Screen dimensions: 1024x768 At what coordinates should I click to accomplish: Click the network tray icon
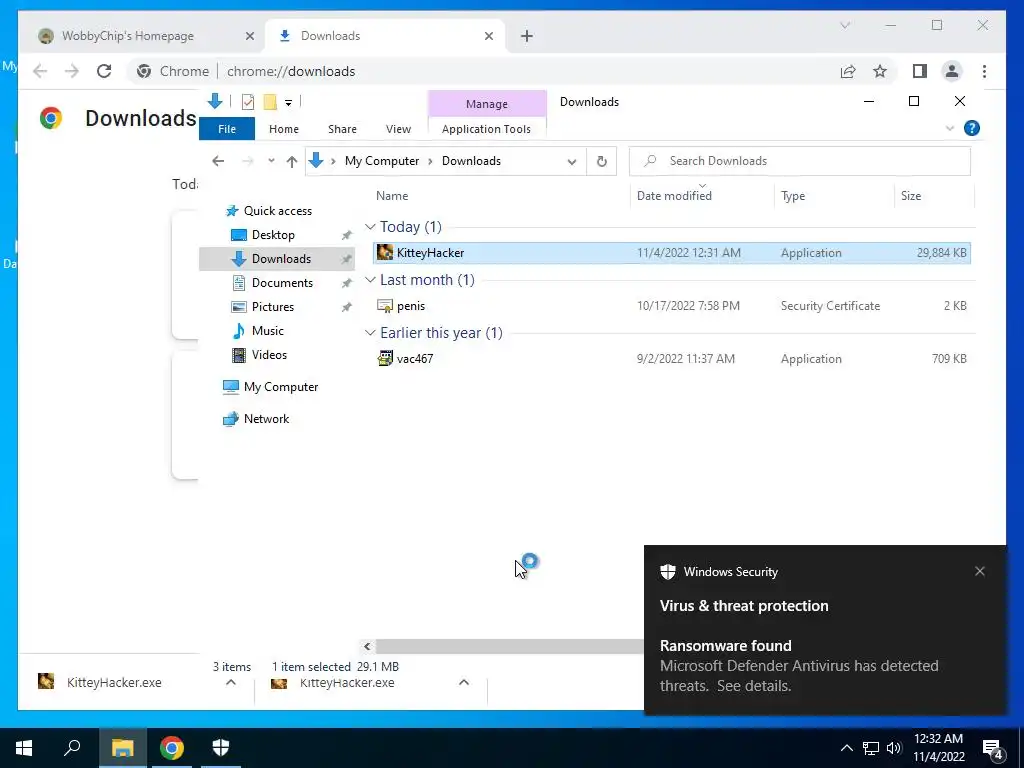(x=871, y=748)
